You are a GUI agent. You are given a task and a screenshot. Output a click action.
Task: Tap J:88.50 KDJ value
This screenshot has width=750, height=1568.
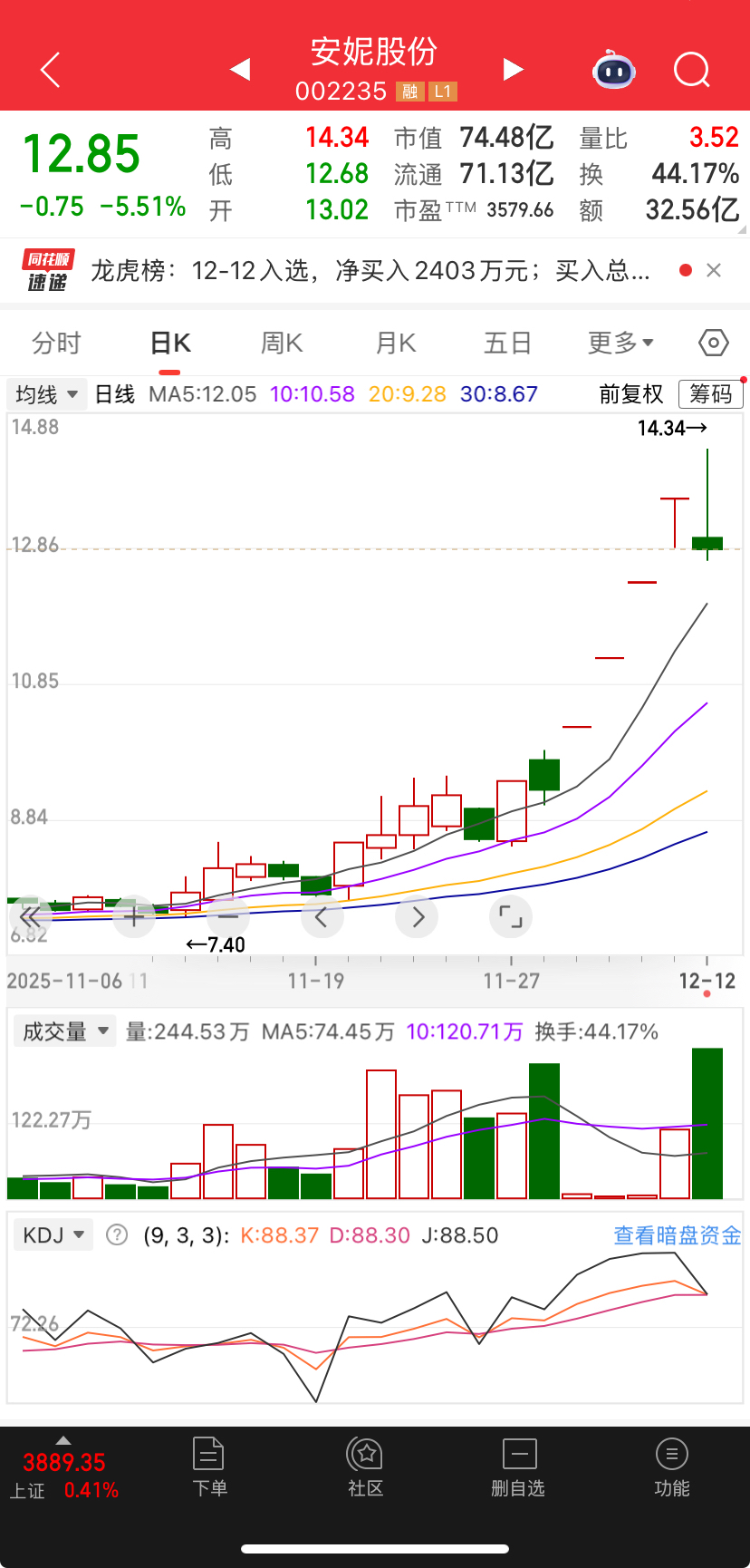pos(460,1235)
